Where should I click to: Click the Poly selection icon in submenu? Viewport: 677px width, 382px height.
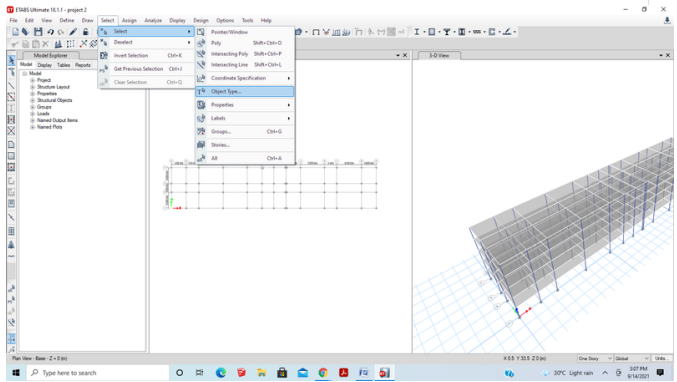[x=201, y=43]
